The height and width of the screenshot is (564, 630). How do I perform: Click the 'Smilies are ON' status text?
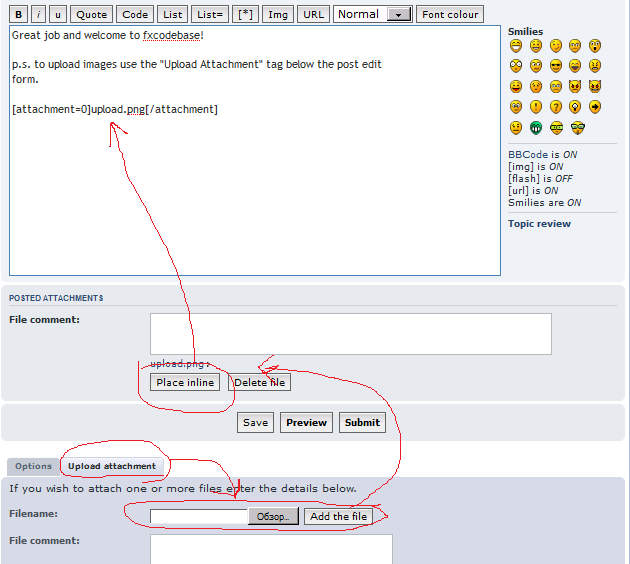click(x=544, y=202)
